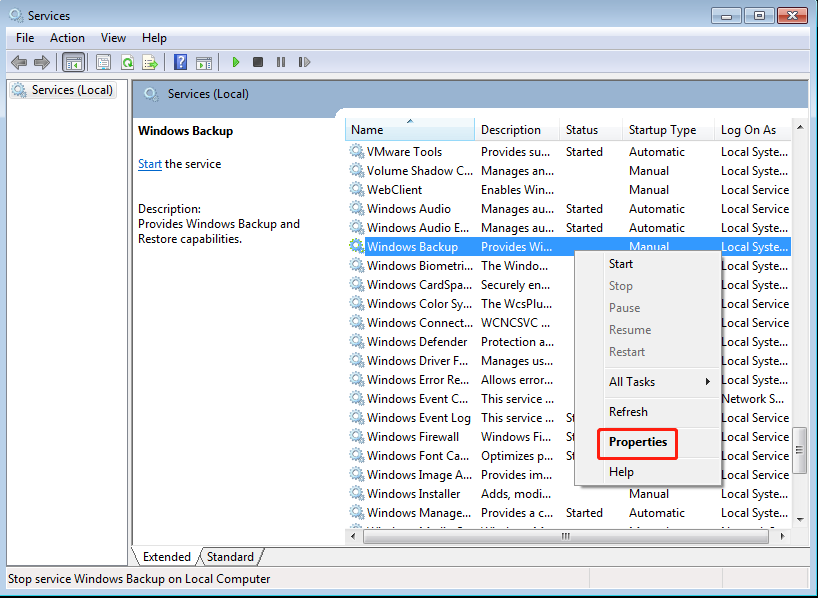Click Show/Hide Action Pane toolbar icon
Screen dimensions: 818x598
coord(204,63)
